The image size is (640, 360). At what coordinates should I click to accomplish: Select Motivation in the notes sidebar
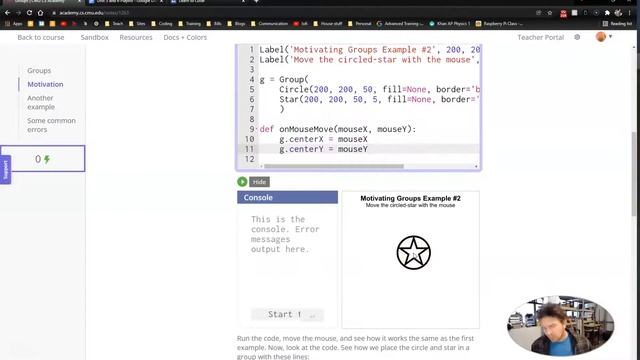[x=45, y=84]
